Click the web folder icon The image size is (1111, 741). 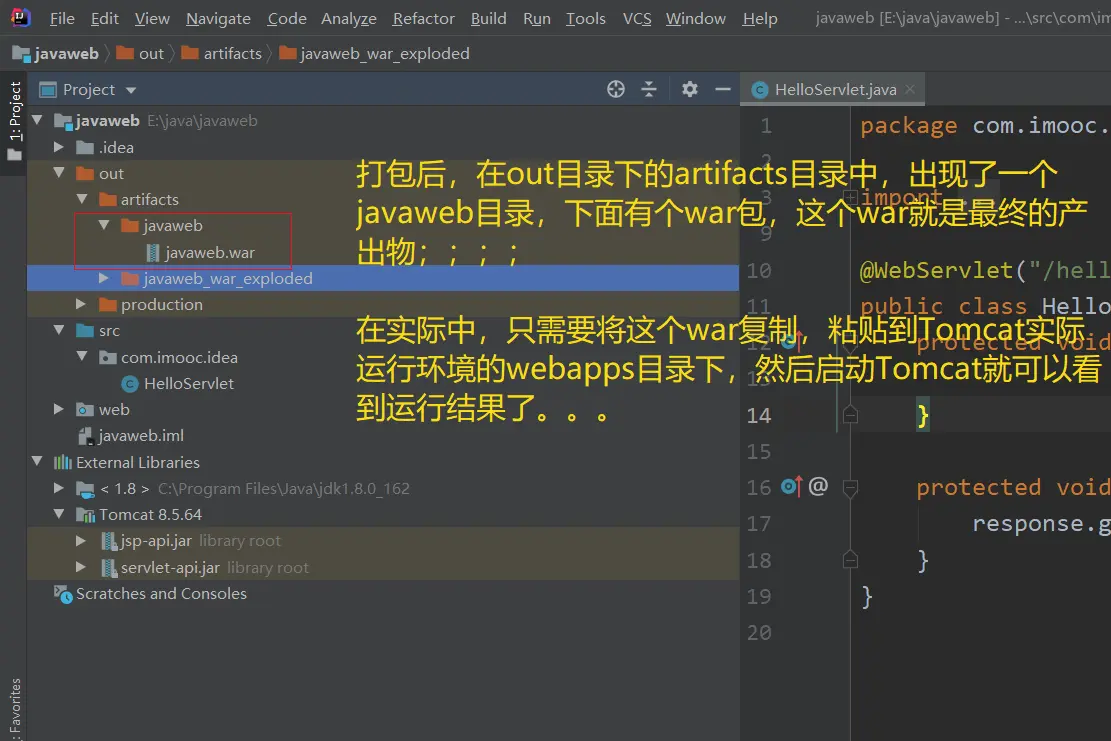85,410
